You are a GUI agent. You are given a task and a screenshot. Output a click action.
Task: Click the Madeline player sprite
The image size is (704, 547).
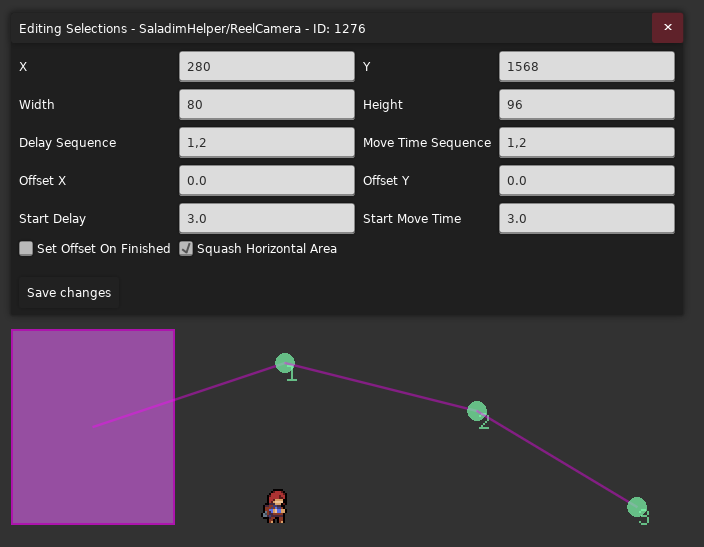275,506
